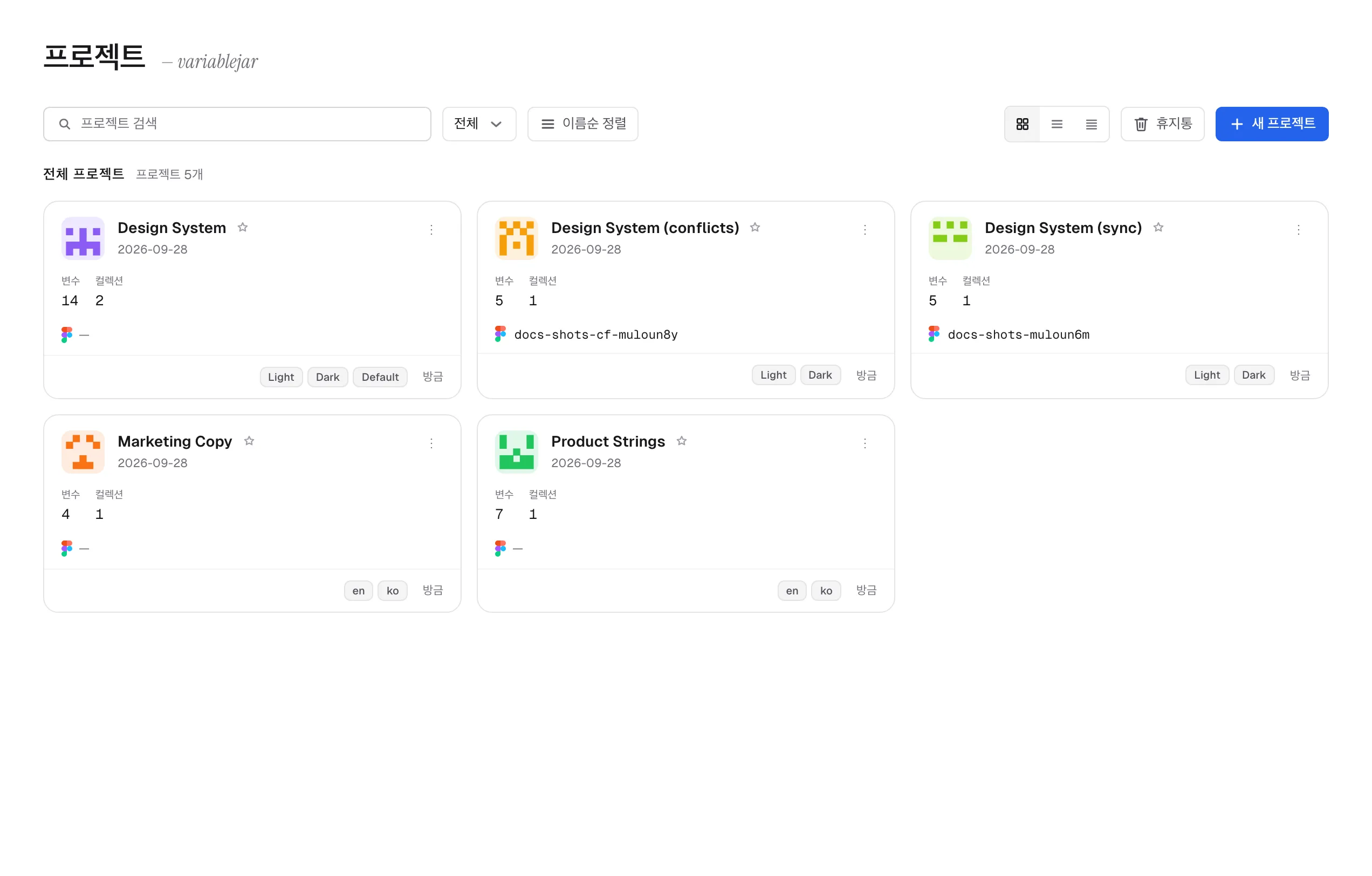Open the 전체 filter dropdown
The image size is (1372, 876).
pos(479,124)
